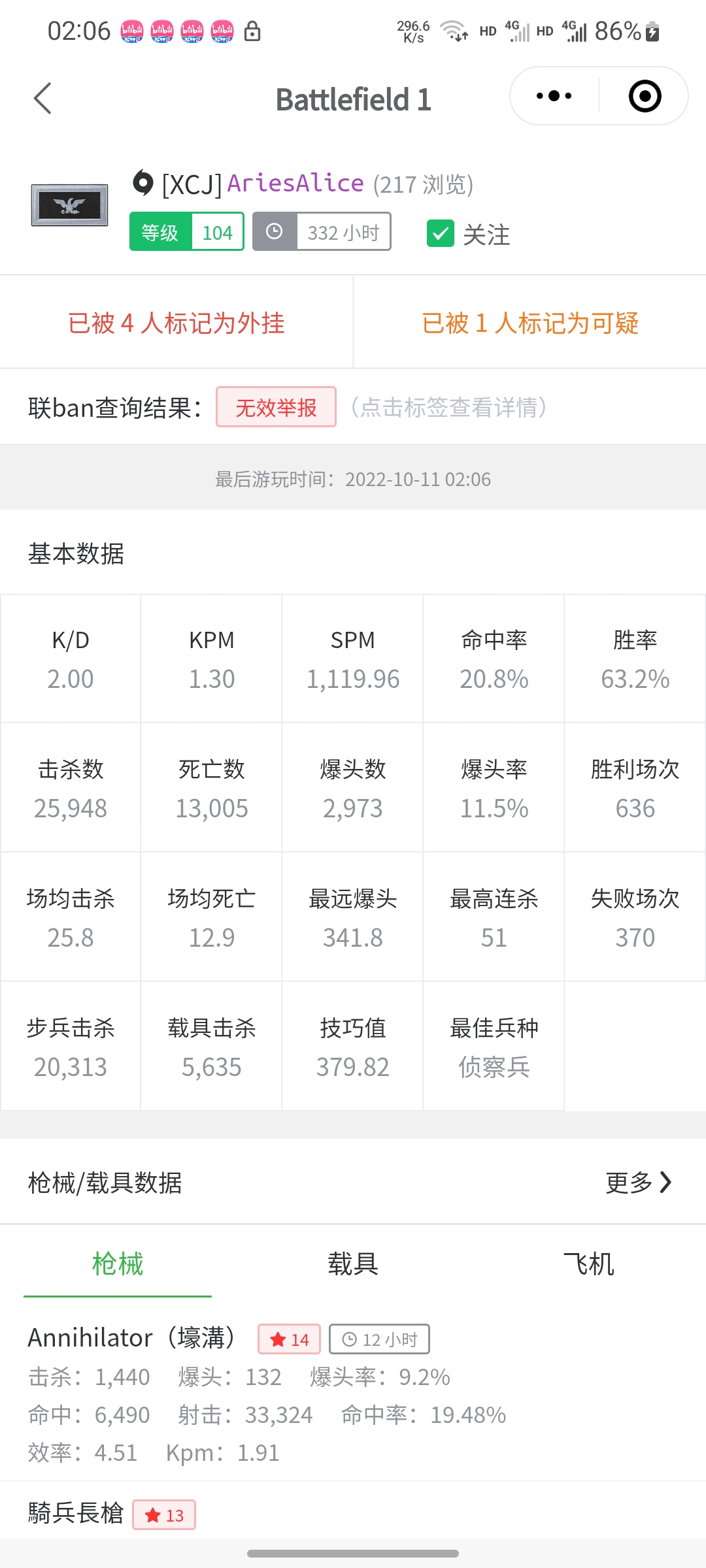Open the player rank badge image
Viewport: 706px width, 1568px height.
[69, 205]
